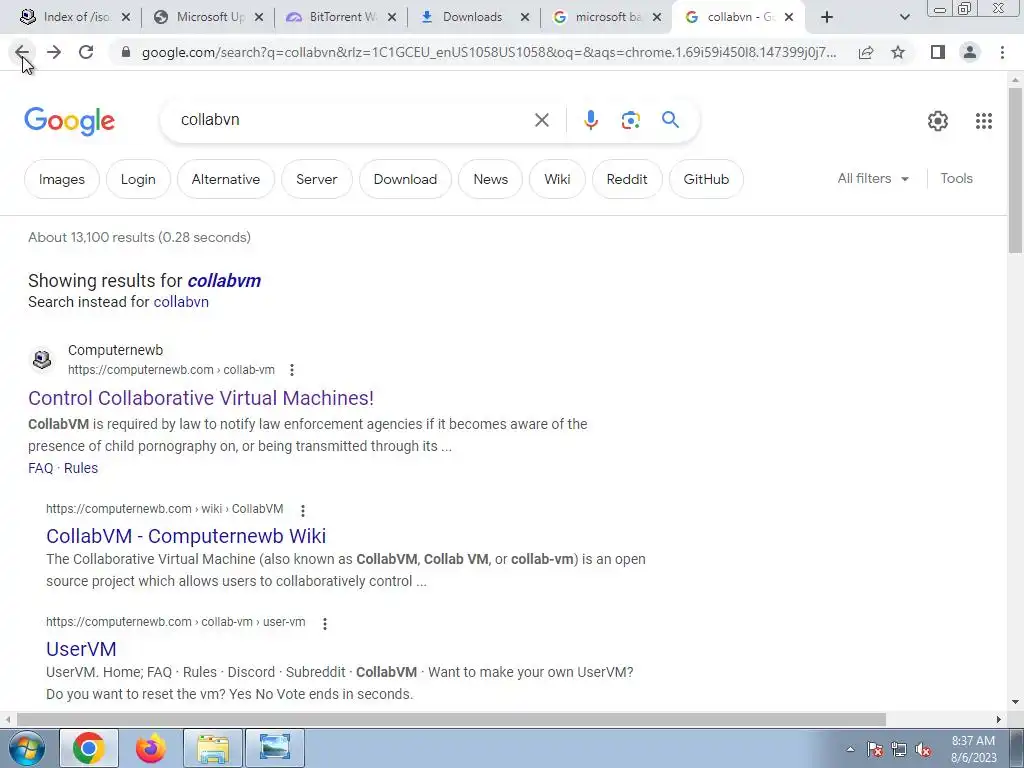1024x768 pixels.
Task: Click the horizontal page scrollbar thumb
Action: point(451,720)
